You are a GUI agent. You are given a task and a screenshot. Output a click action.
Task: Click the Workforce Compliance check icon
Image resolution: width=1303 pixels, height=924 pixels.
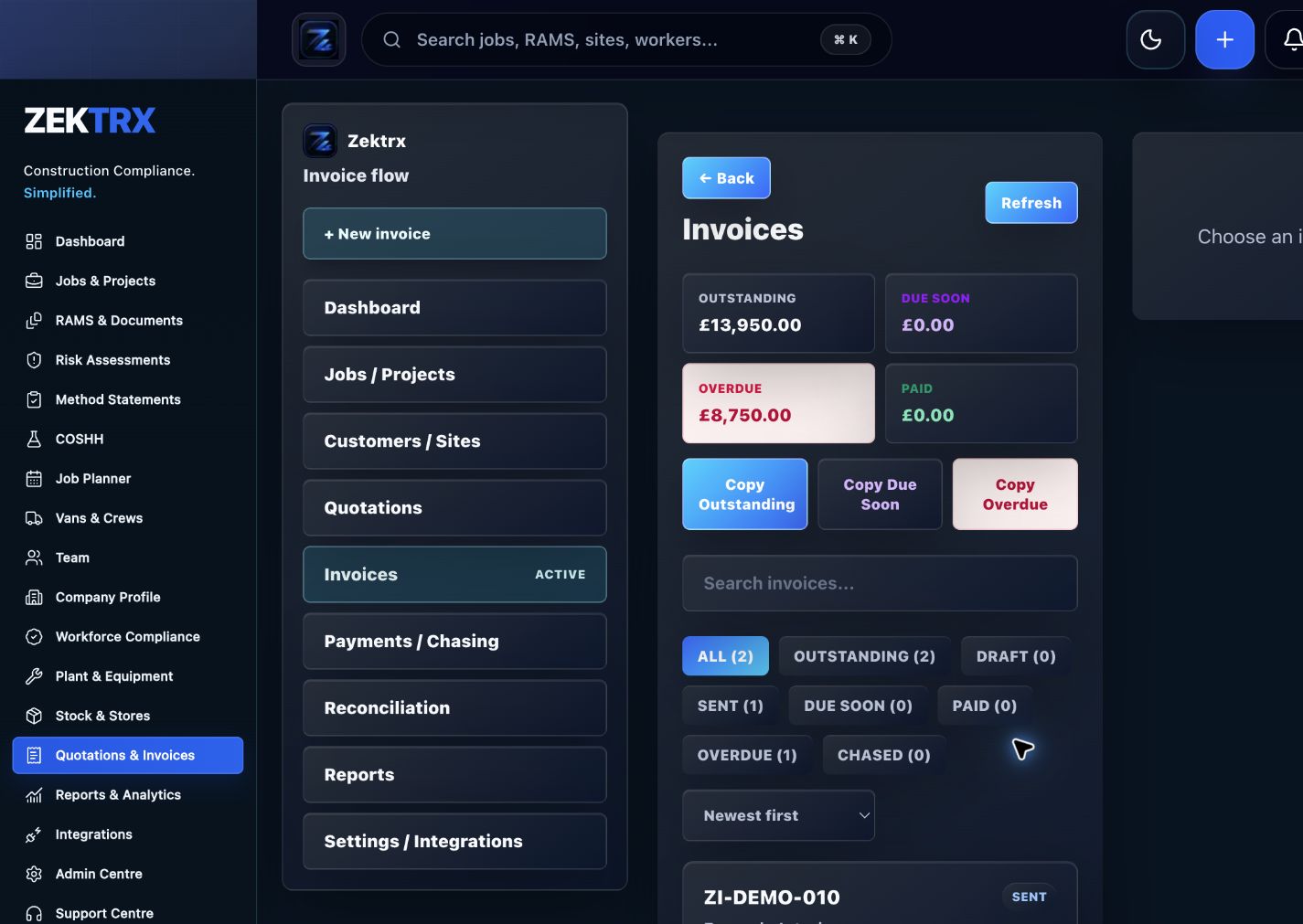(x=34, y=637)
